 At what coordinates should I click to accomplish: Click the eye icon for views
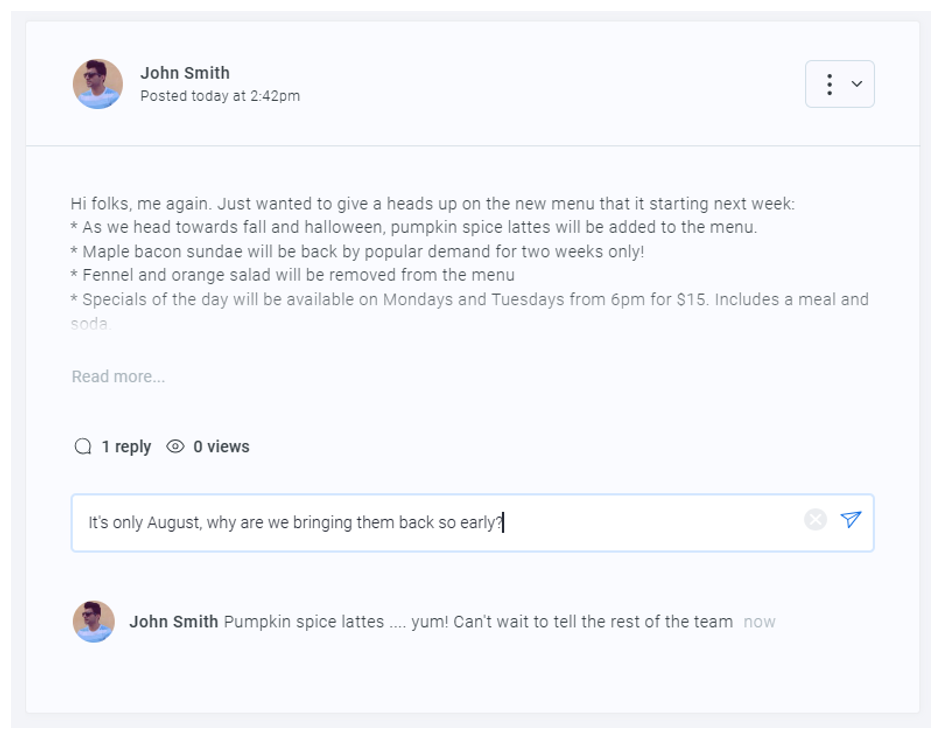[x=176, y=447]
